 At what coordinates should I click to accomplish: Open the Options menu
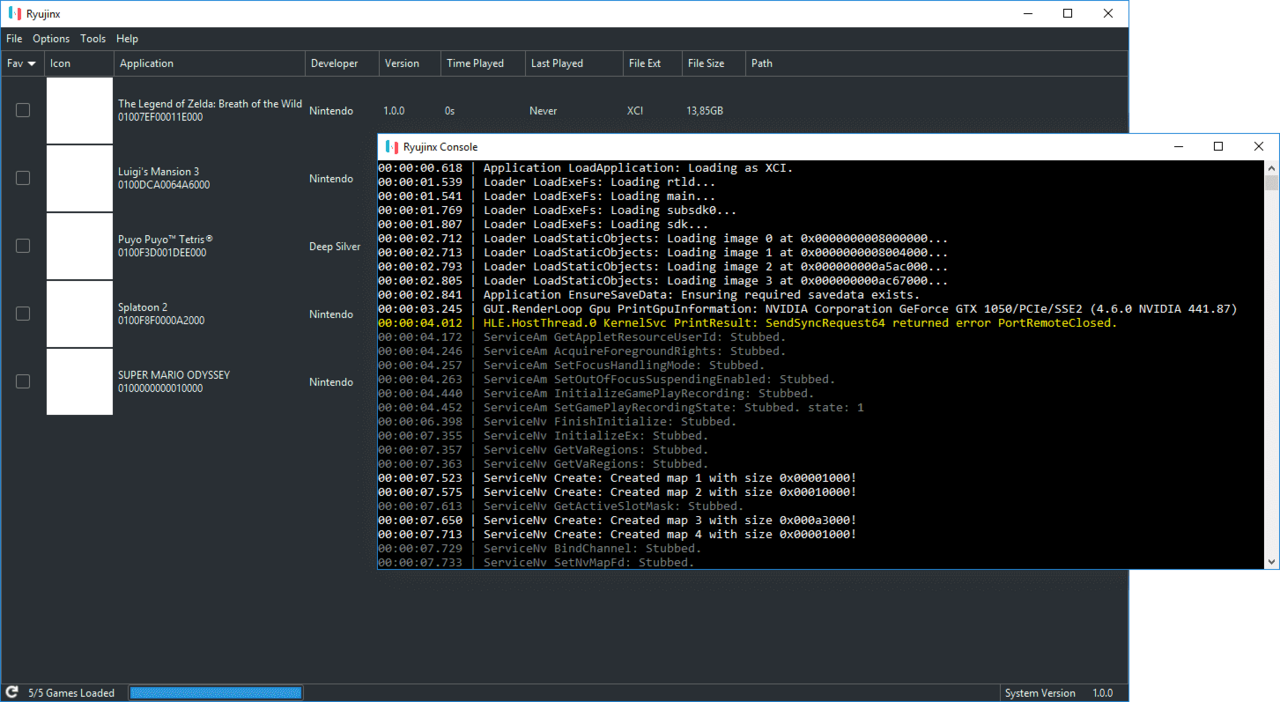[x=51, y=39]
